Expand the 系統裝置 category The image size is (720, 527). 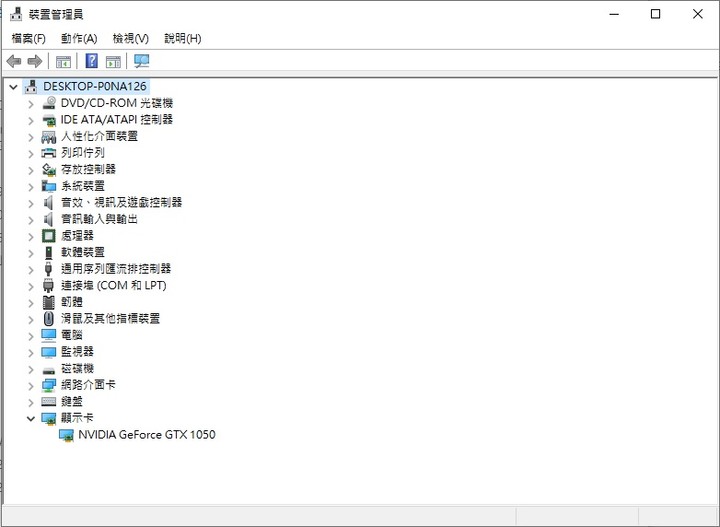click(31, 186)
